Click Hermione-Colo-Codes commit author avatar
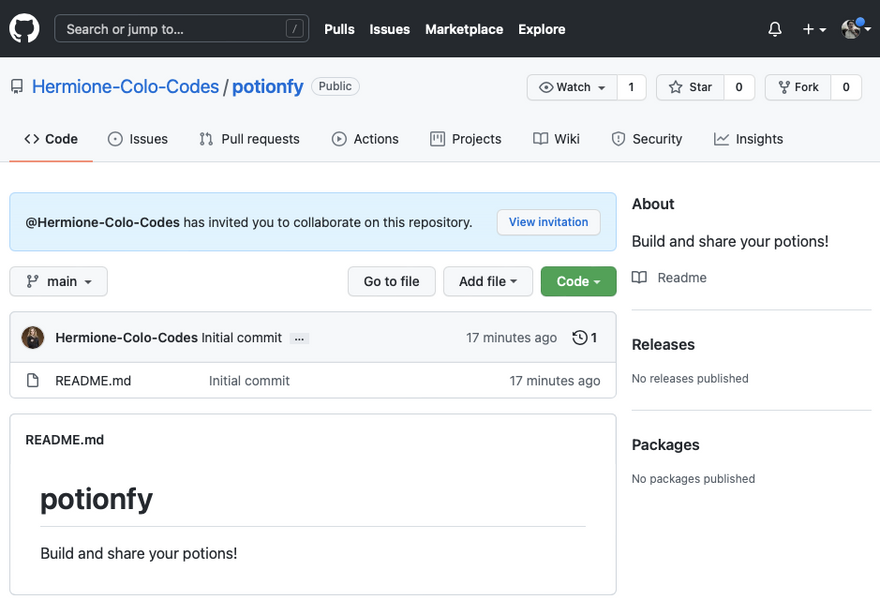880x603 pixels. (33, 338)
